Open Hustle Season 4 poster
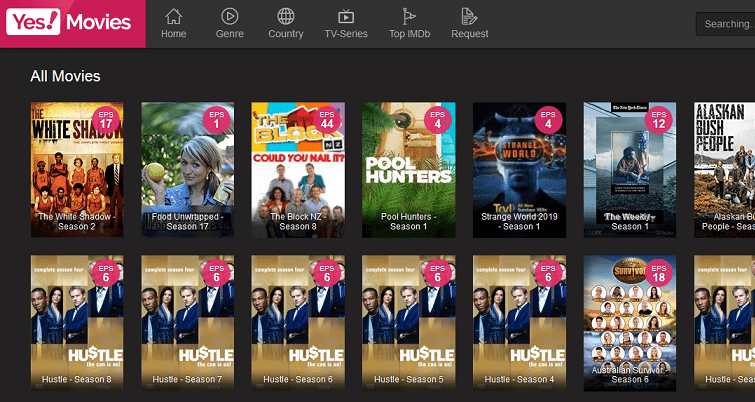 pyautogui.click(x=520, y=323)
